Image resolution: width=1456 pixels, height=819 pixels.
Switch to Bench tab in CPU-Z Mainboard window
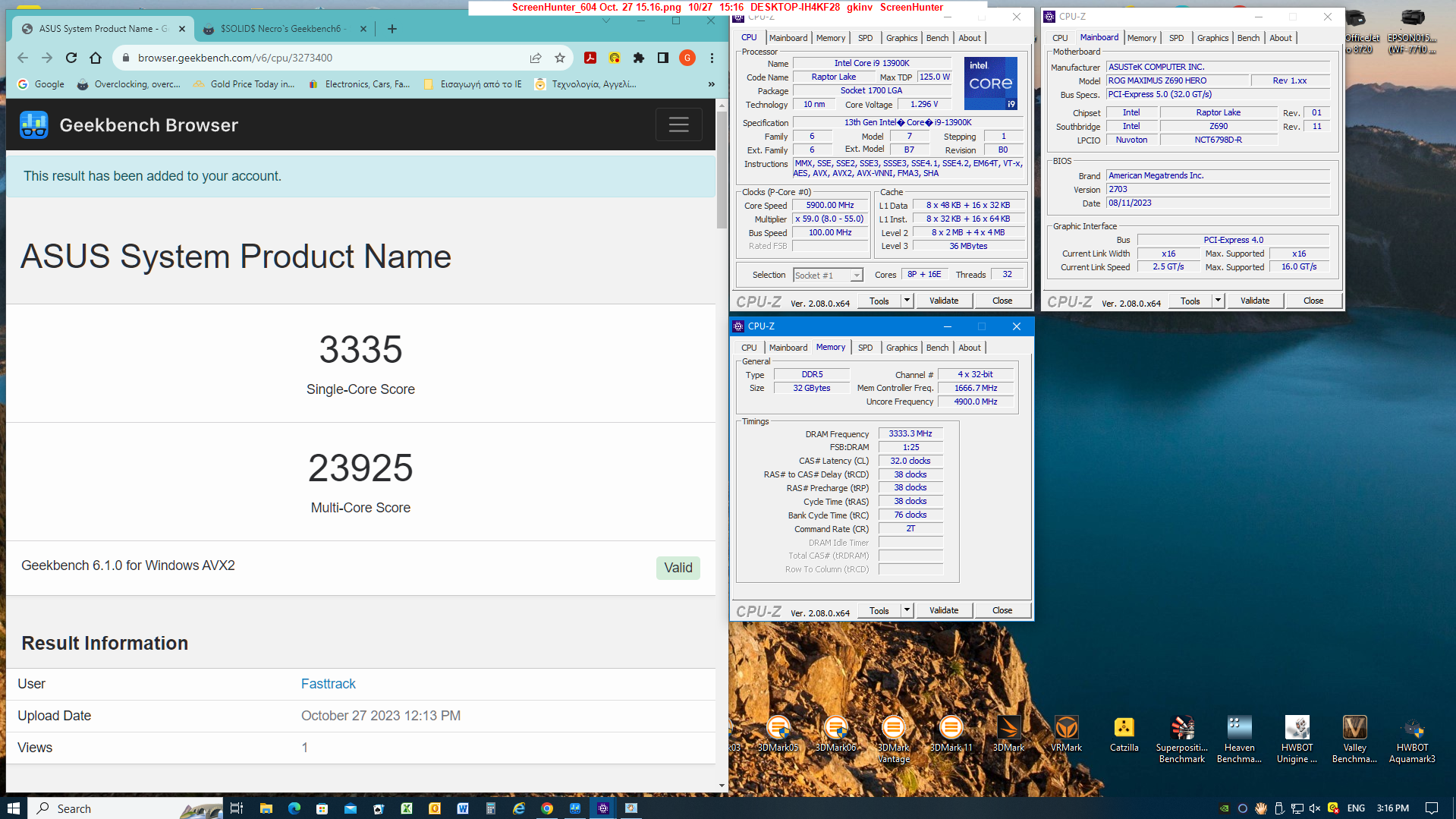click(x=1248, y=38)
